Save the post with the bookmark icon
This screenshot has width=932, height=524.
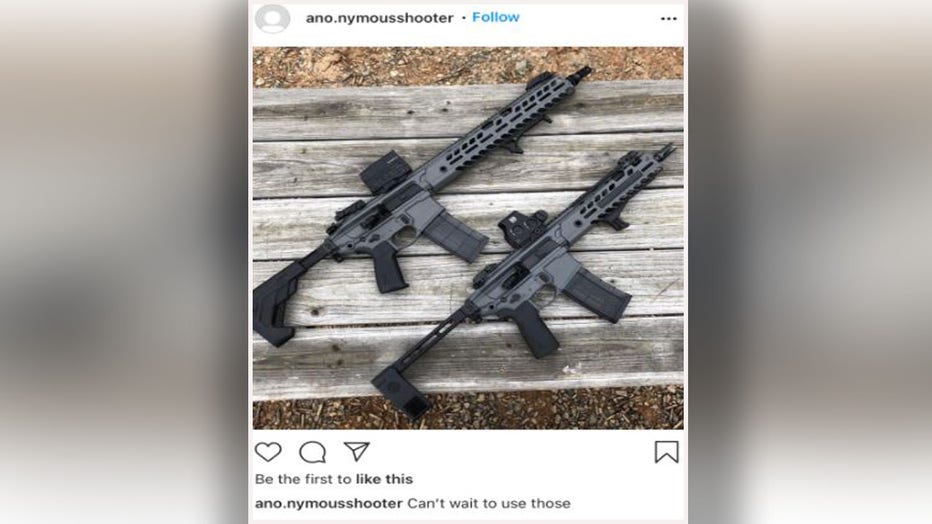666,452
